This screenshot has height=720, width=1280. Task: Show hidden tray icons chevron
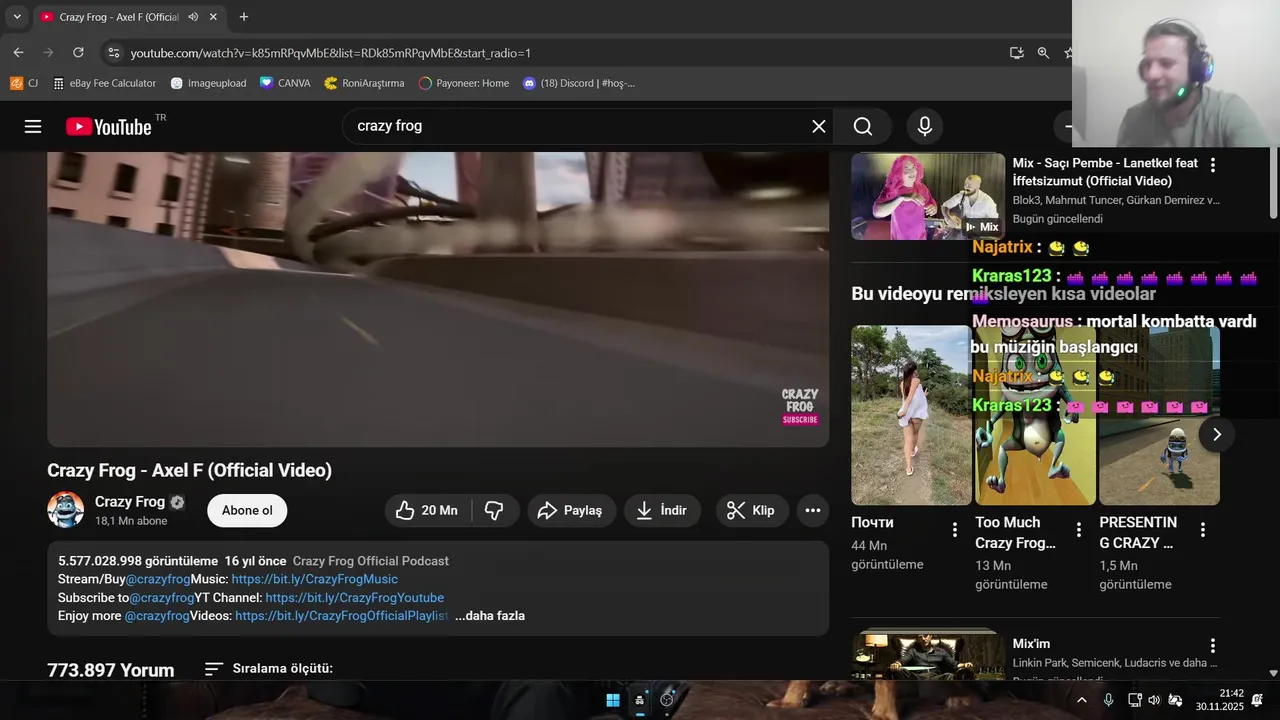click(x=1081, y=700)
